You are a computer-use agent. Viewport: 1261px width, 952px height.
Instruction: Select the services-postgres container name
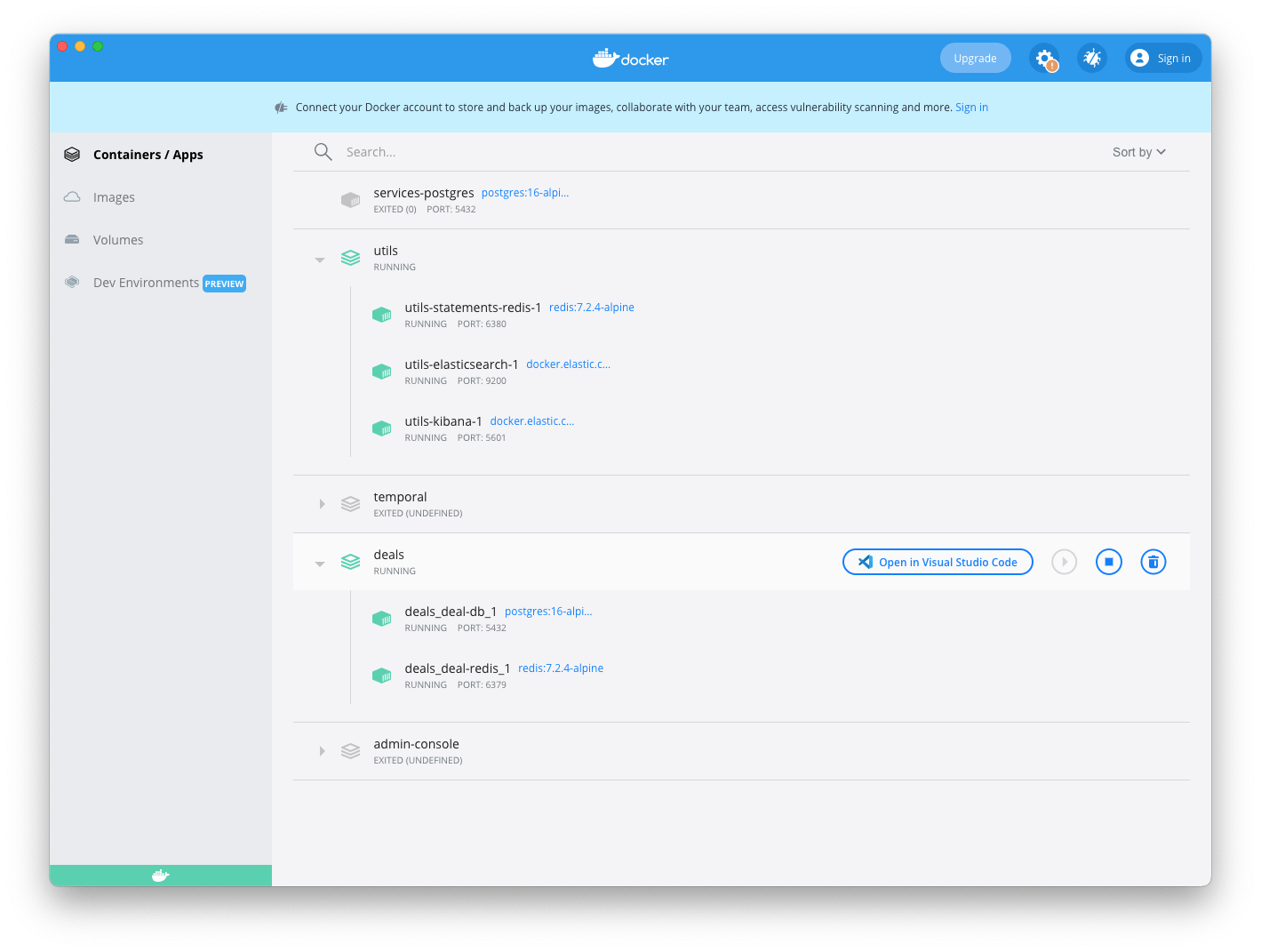[x=424, y=193]
